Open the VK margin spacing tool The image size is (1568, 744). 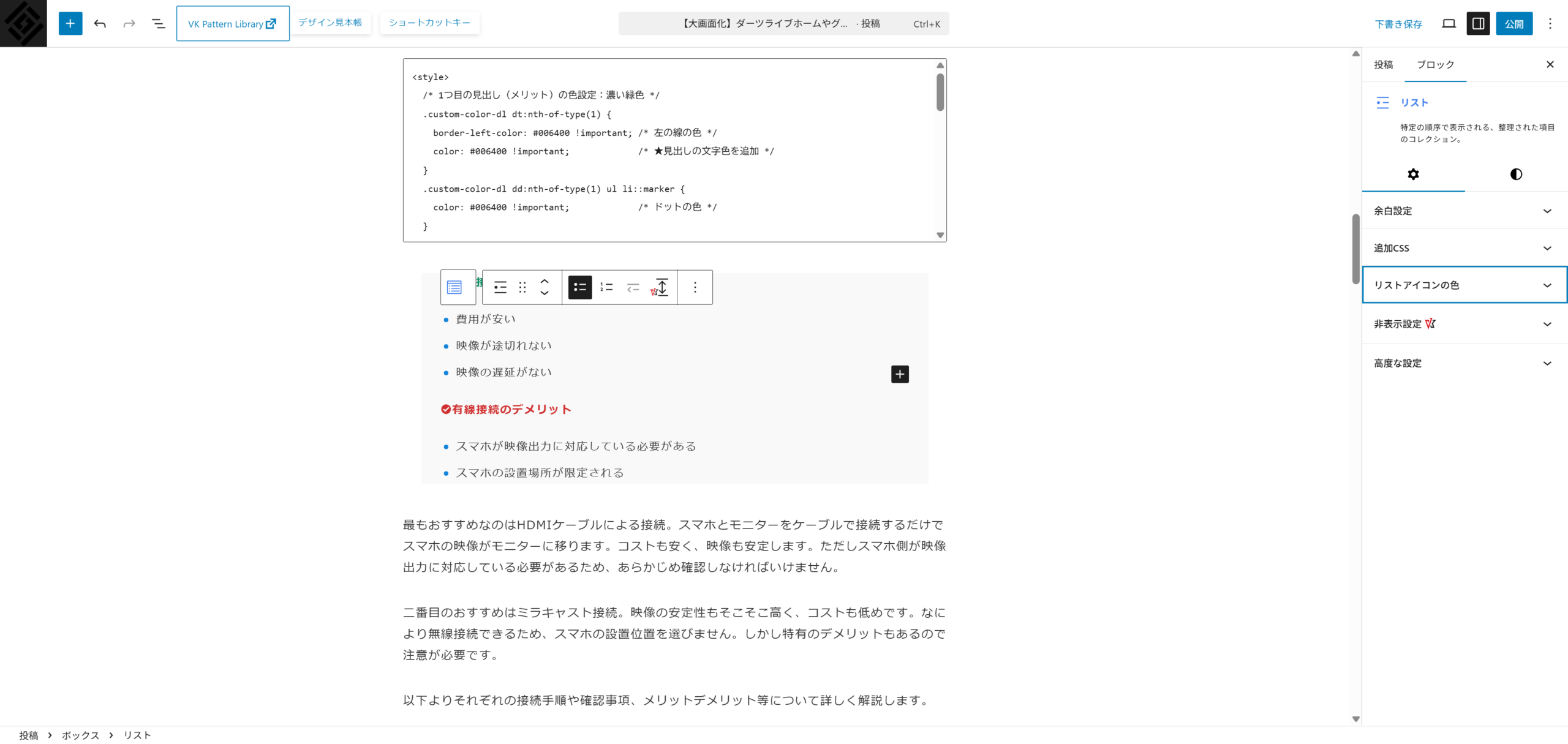pos(660,287)
